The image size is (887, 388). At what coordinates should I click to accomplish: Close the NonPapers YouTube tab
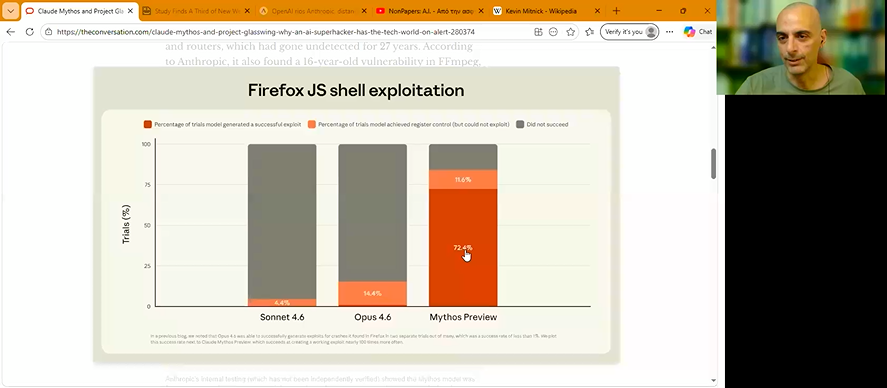tap(480, 11)
